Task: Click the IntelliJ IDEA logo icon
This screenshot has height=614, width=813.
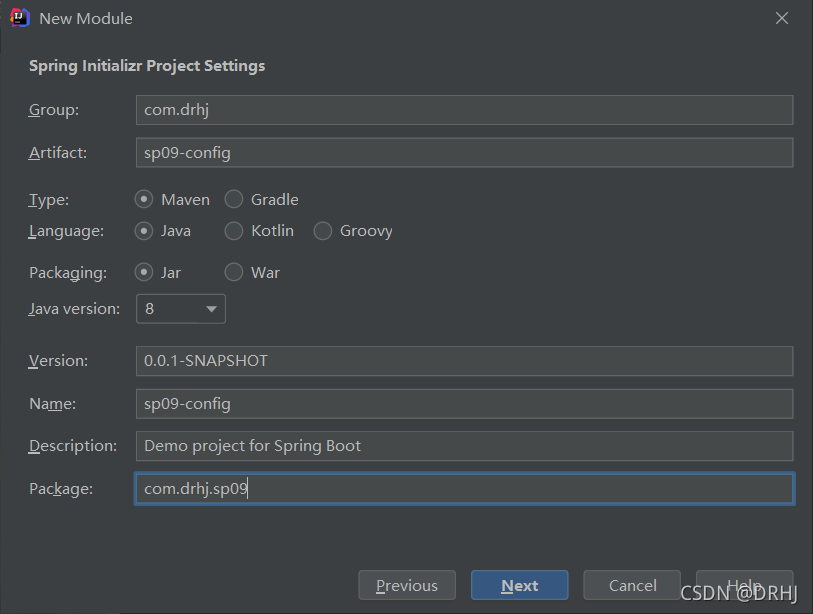Action: tap(20, 18)
